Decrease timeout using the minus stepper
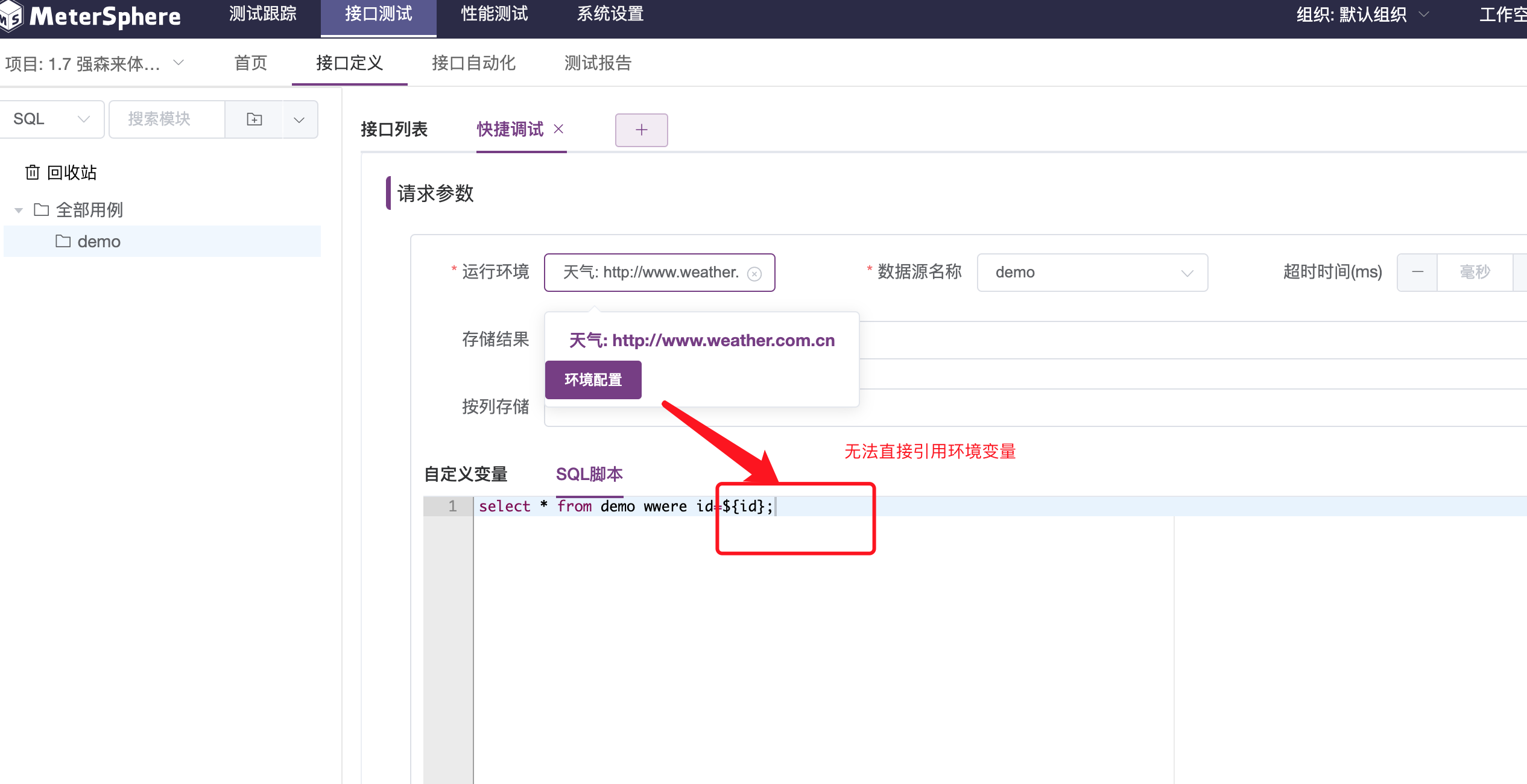Image resolution: width=1527 pixels, height=784 pixels. [x=1417, y=272]
